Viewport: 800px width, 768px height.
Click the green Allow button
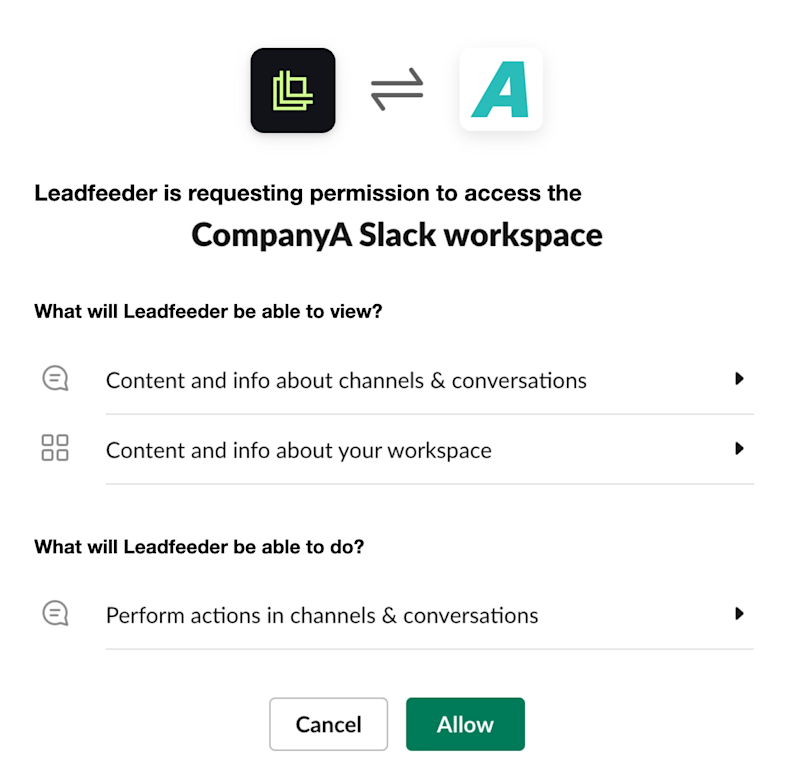click(465, 724)
